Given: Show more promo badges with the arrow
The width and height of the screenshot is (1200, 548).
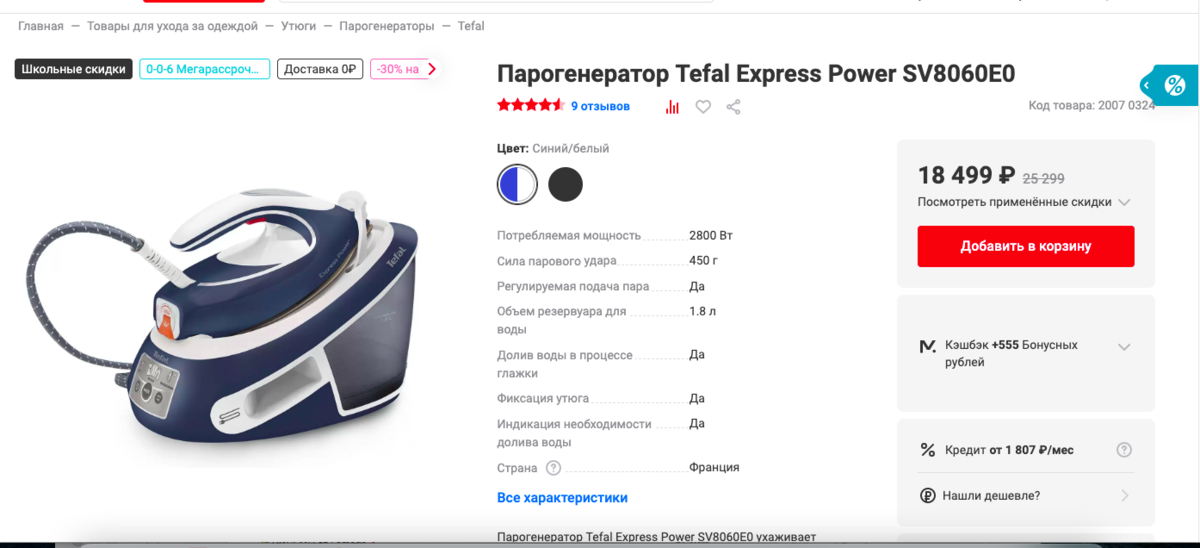Looking at the screenshot, I should (432, 69).
